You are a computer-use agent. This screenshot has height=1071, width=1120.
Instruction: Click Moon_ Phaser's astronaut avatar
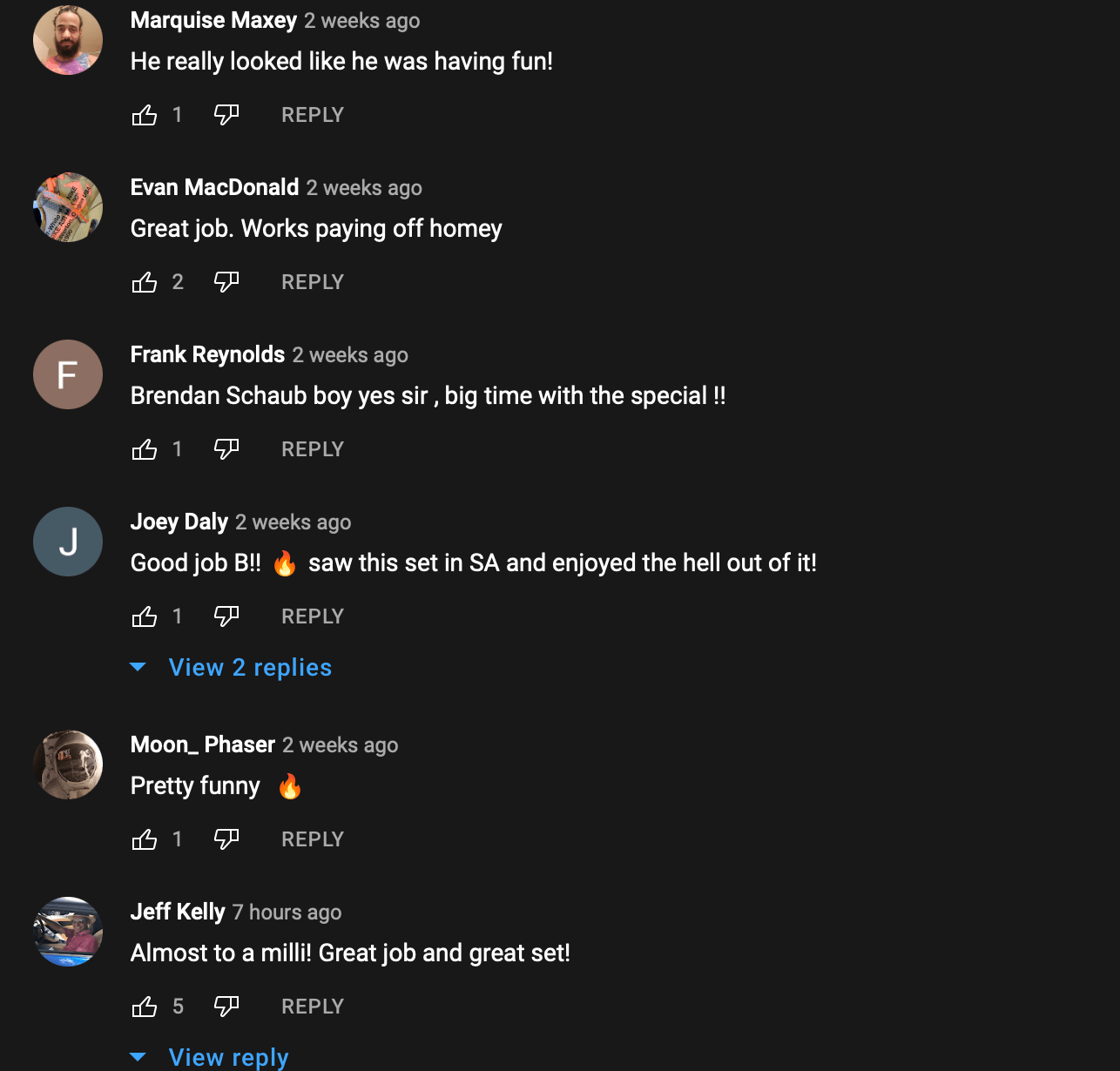point(68,765)
